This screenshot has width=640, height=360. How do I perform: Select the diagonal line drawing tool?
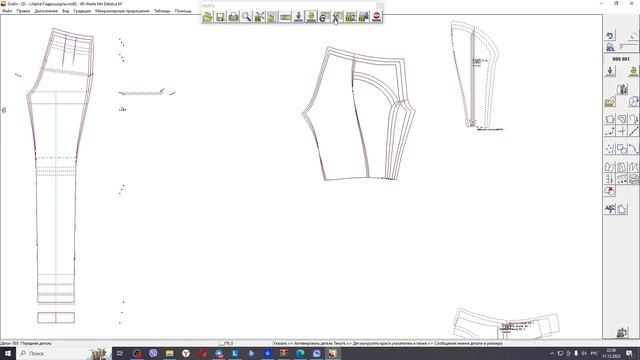pyautogui.click(x=633, y=131)
